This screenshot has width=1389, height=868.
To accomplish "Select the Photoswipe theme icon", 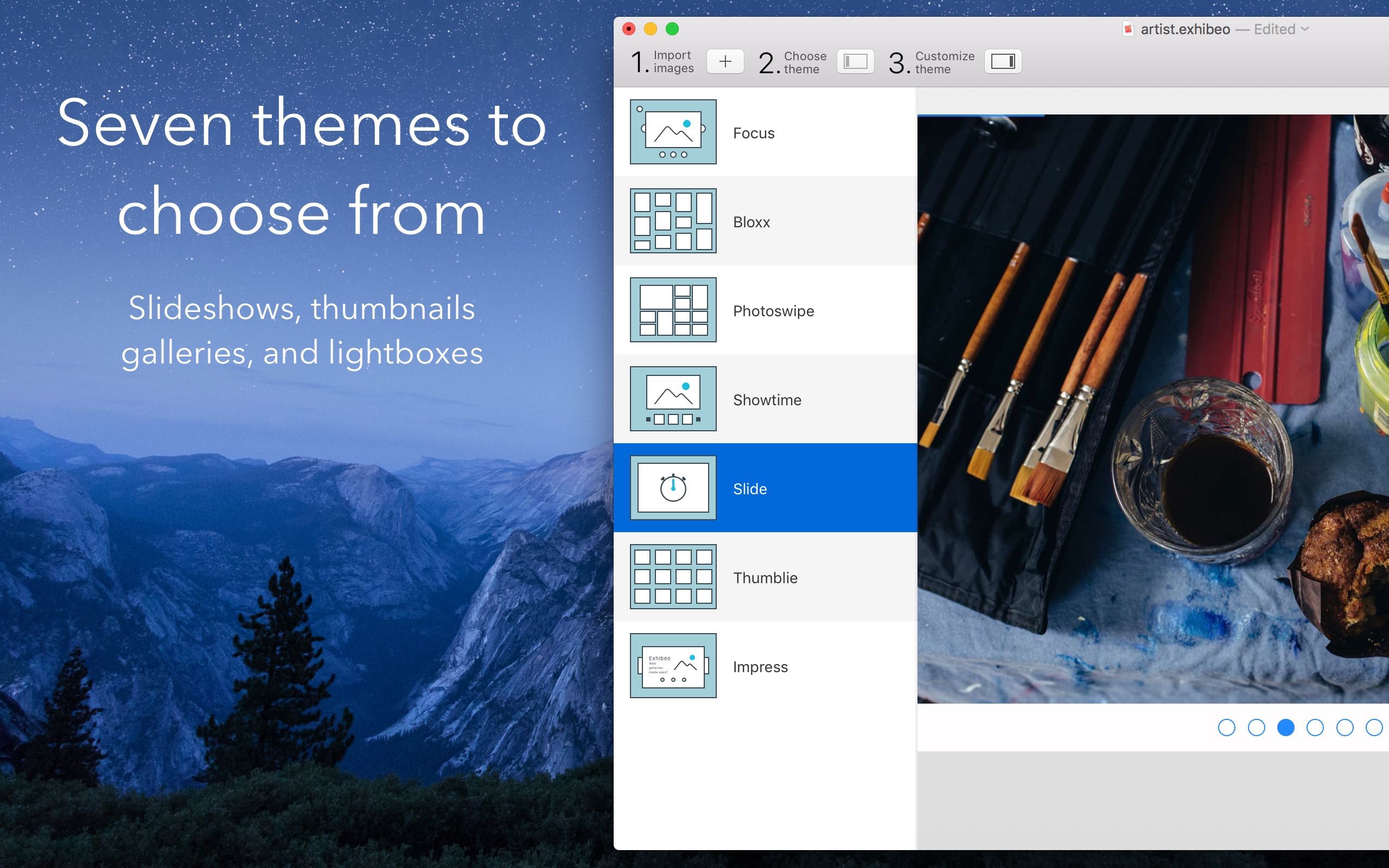I will click(x=673, y=310).
